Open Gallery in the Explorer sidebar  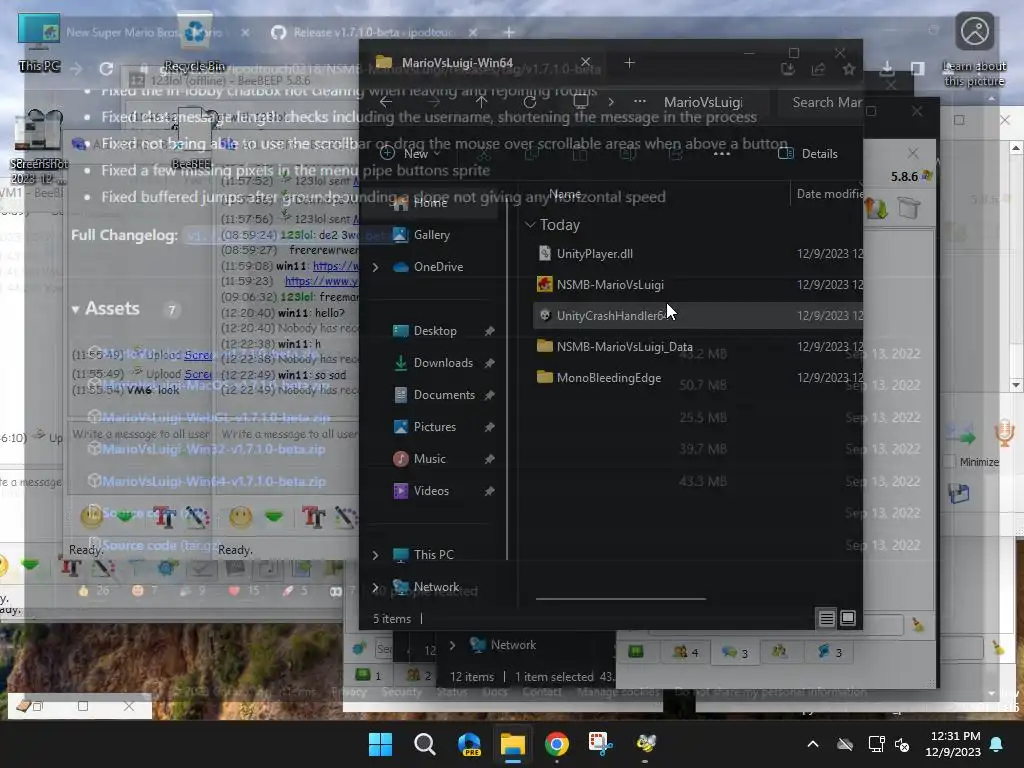coord(431,234)
